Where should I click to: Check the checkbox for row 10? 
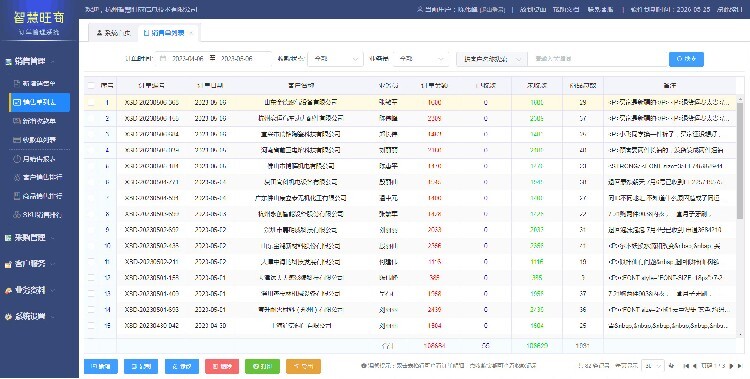coord(91,245)
